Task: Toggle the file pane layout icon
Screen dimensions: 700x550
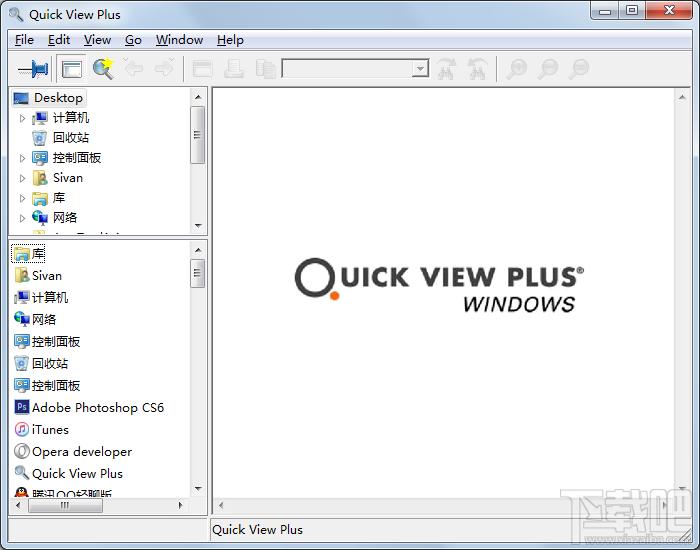Action: pyautogui.click(x=72, y=69)
